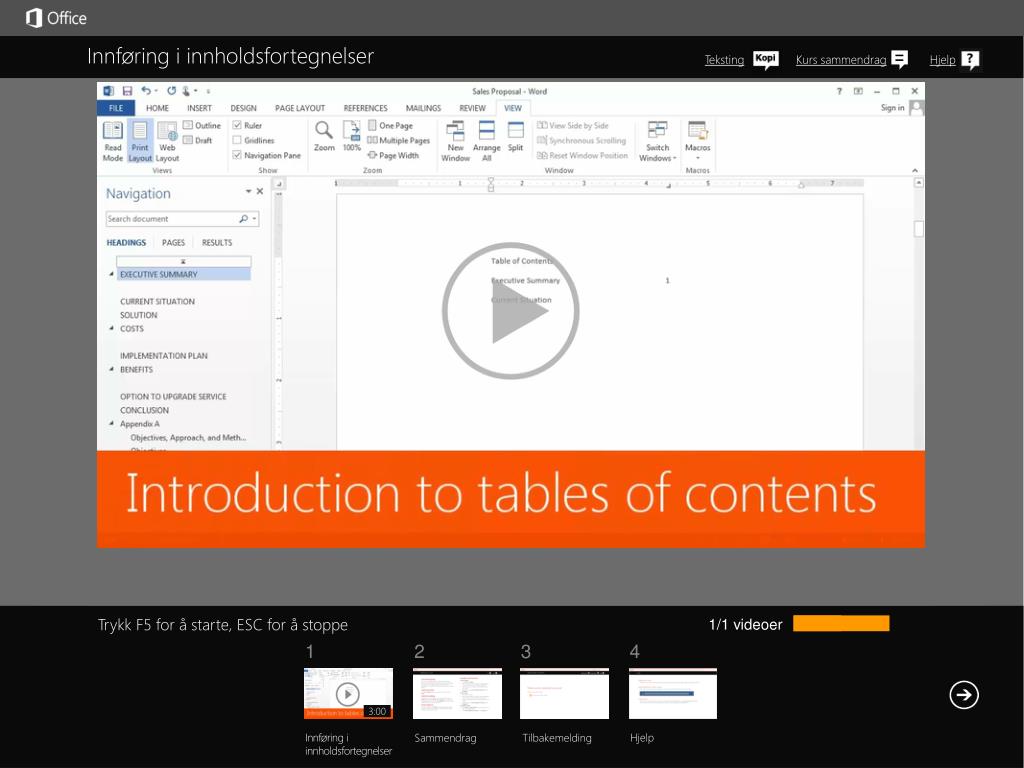Play the Introduction to tables of contents video
This screenshot has height=768, width=1024.
(510, 311)
